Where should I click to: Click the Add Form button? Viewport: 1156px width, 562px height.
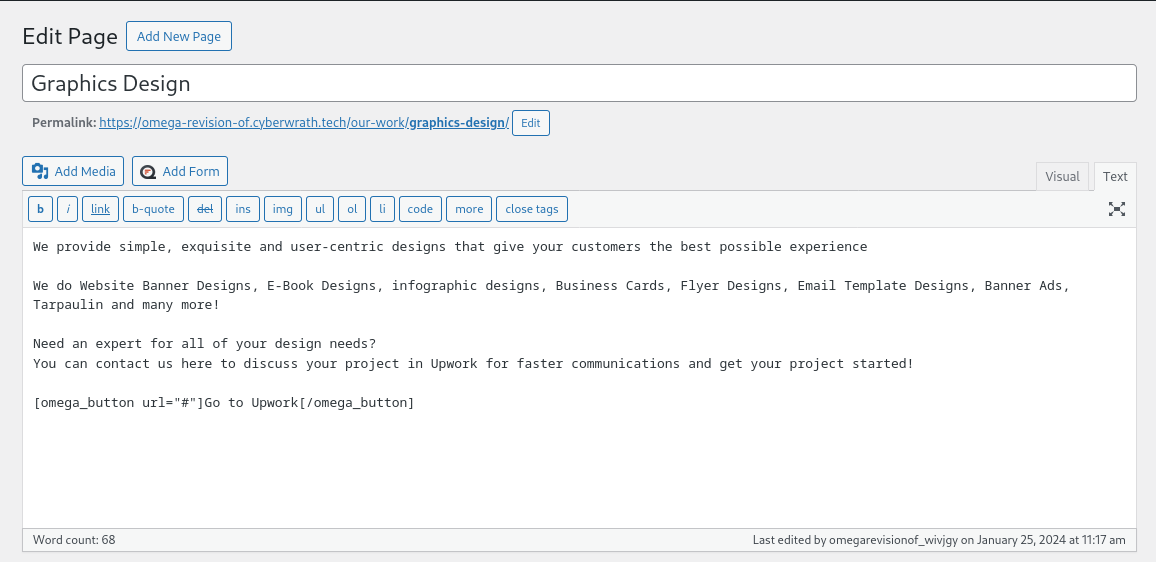coord(180,171)
